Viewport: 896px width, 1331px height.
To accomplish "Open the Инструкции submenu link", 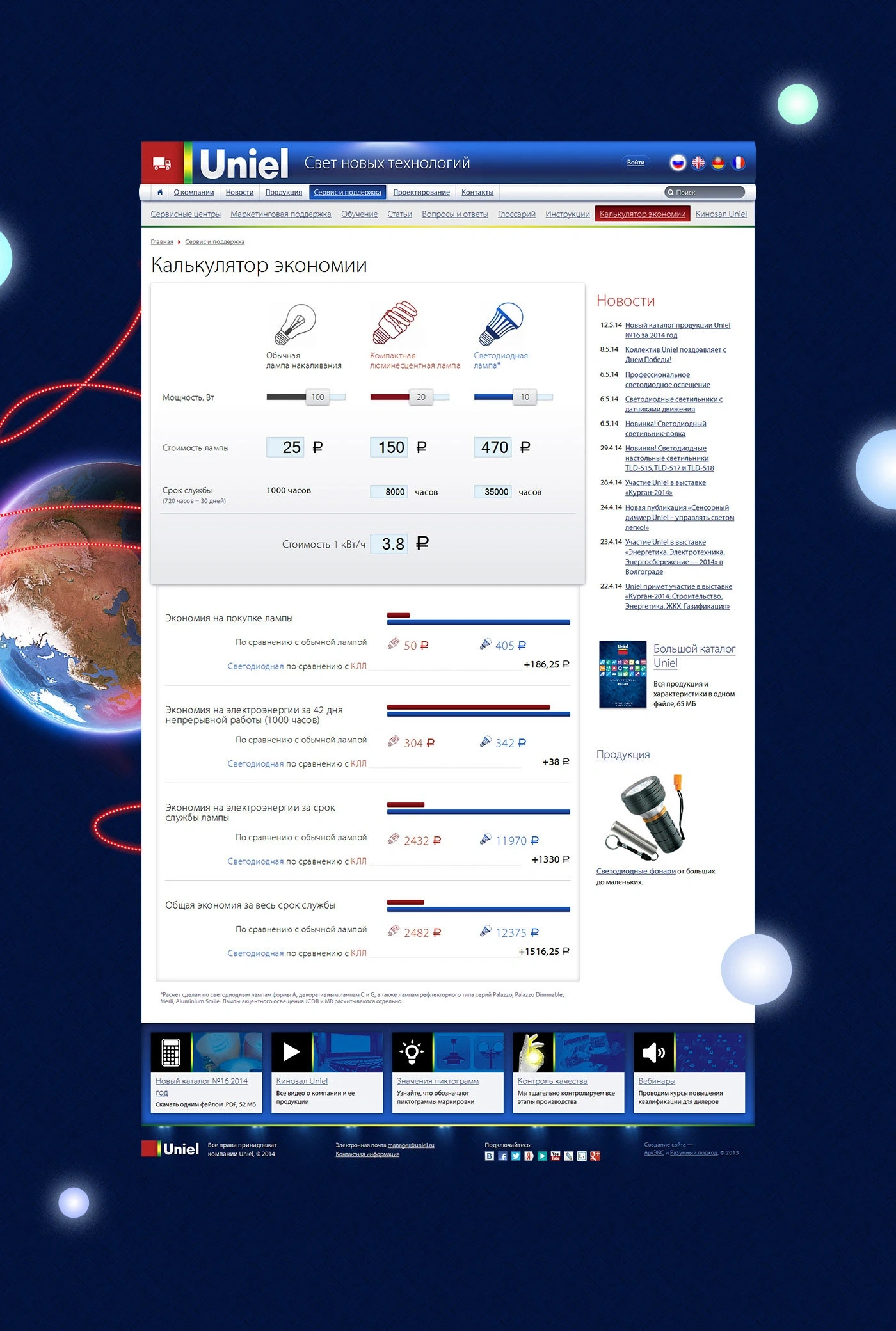I will (568, 214).
